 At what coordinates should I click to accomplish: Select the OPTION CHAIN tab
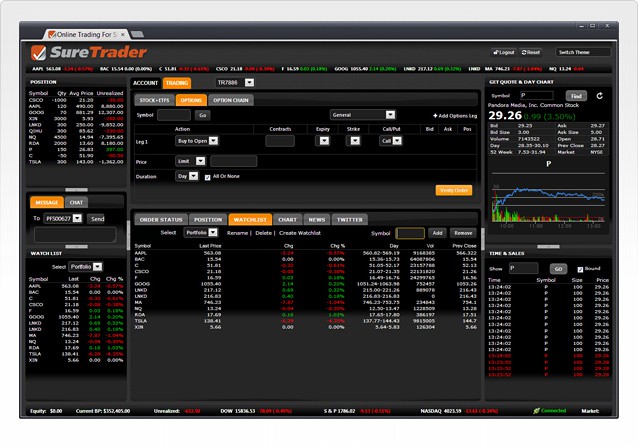click(x=231, y=100)
